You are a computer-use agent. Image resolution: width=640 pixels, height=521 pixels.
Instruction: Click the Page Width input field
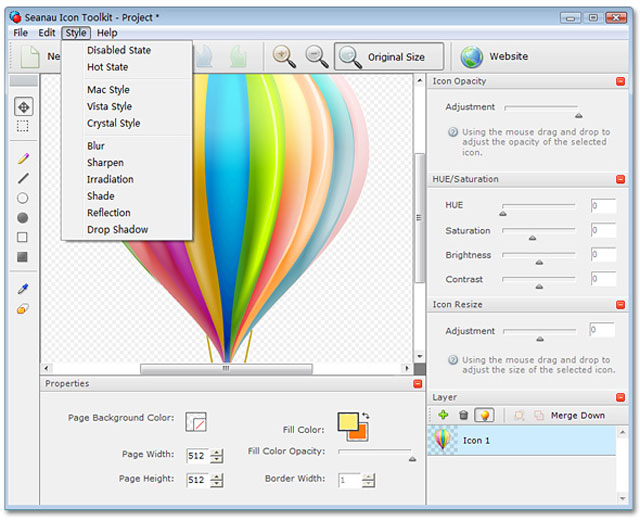tap(198, 456)
